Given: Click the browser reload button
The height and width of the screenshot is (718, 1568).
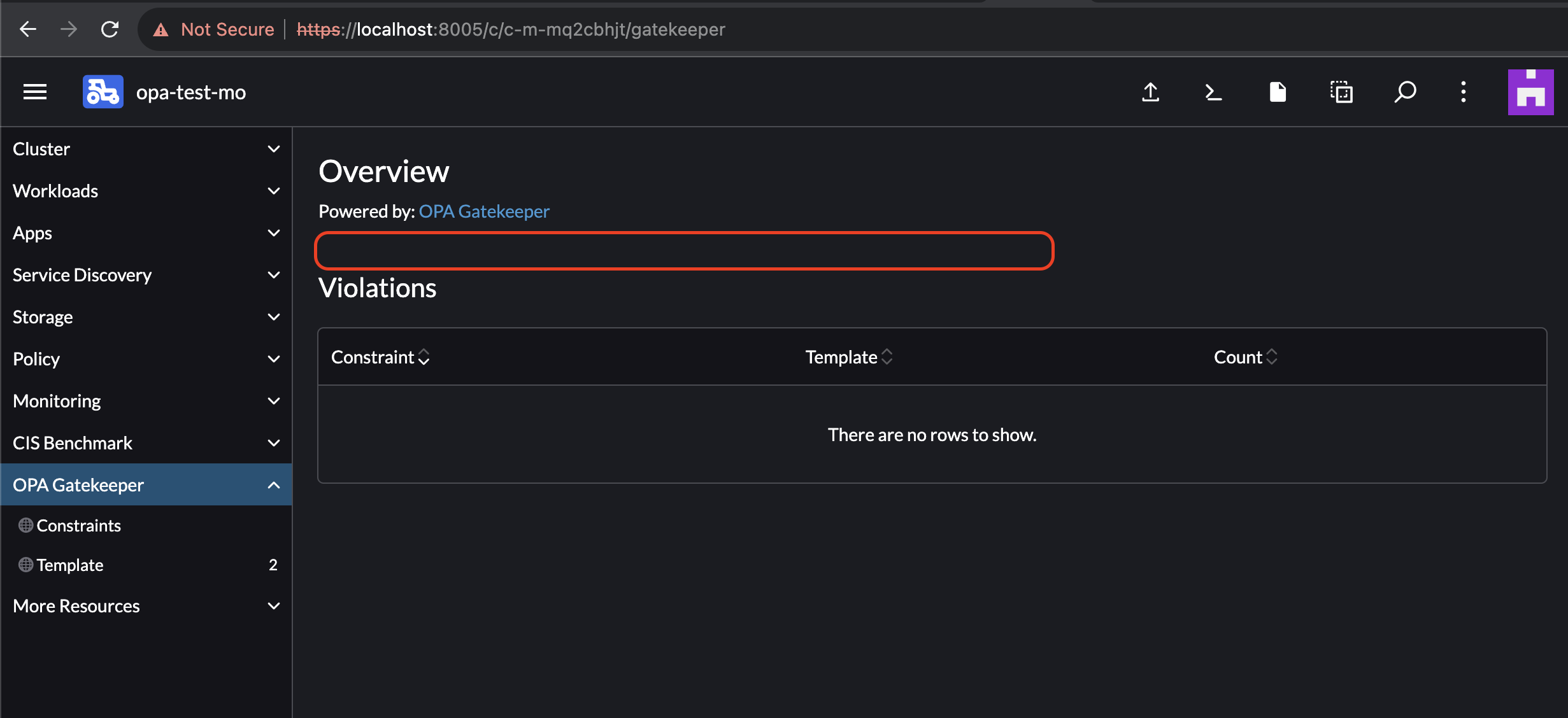Looking at the screenshot, I should coord(110,29).
